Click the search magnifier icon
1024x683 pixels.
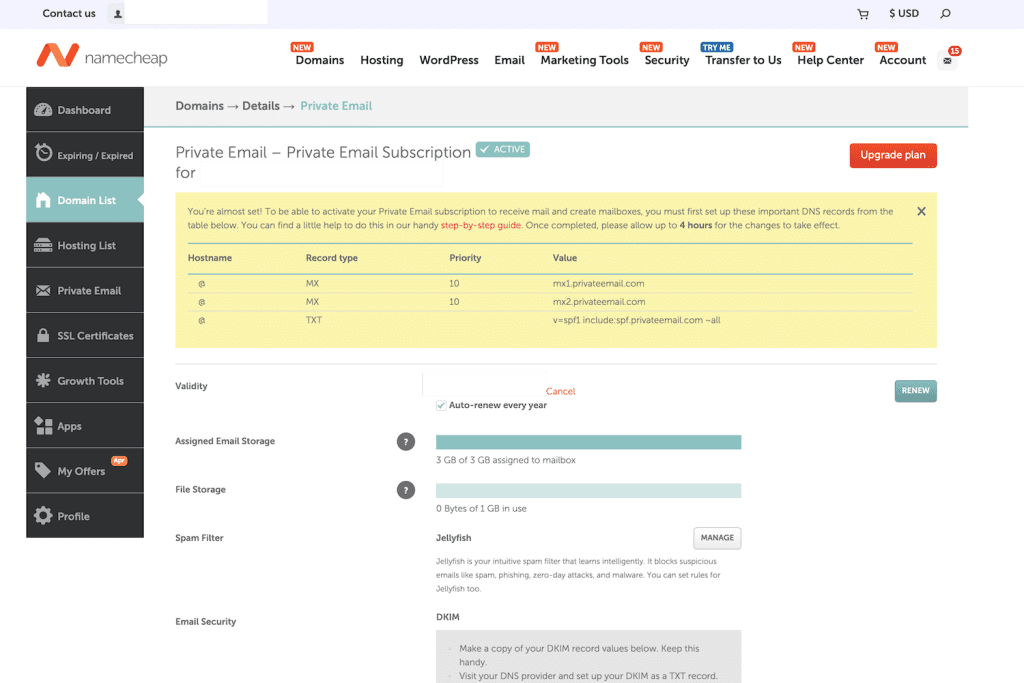point(945,13)
